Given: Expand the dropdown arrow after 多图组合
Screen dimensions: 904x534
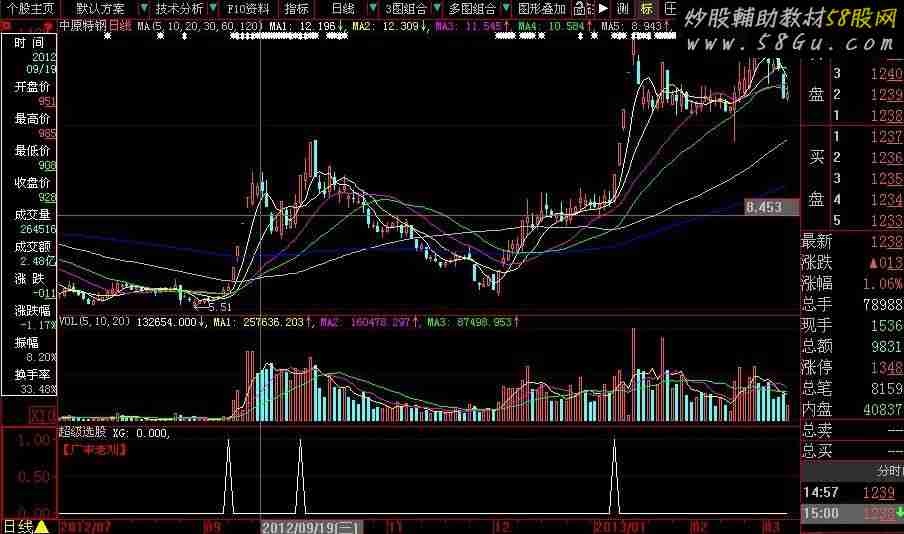Looking at the screenshot, I should click(x=506, y=9).
